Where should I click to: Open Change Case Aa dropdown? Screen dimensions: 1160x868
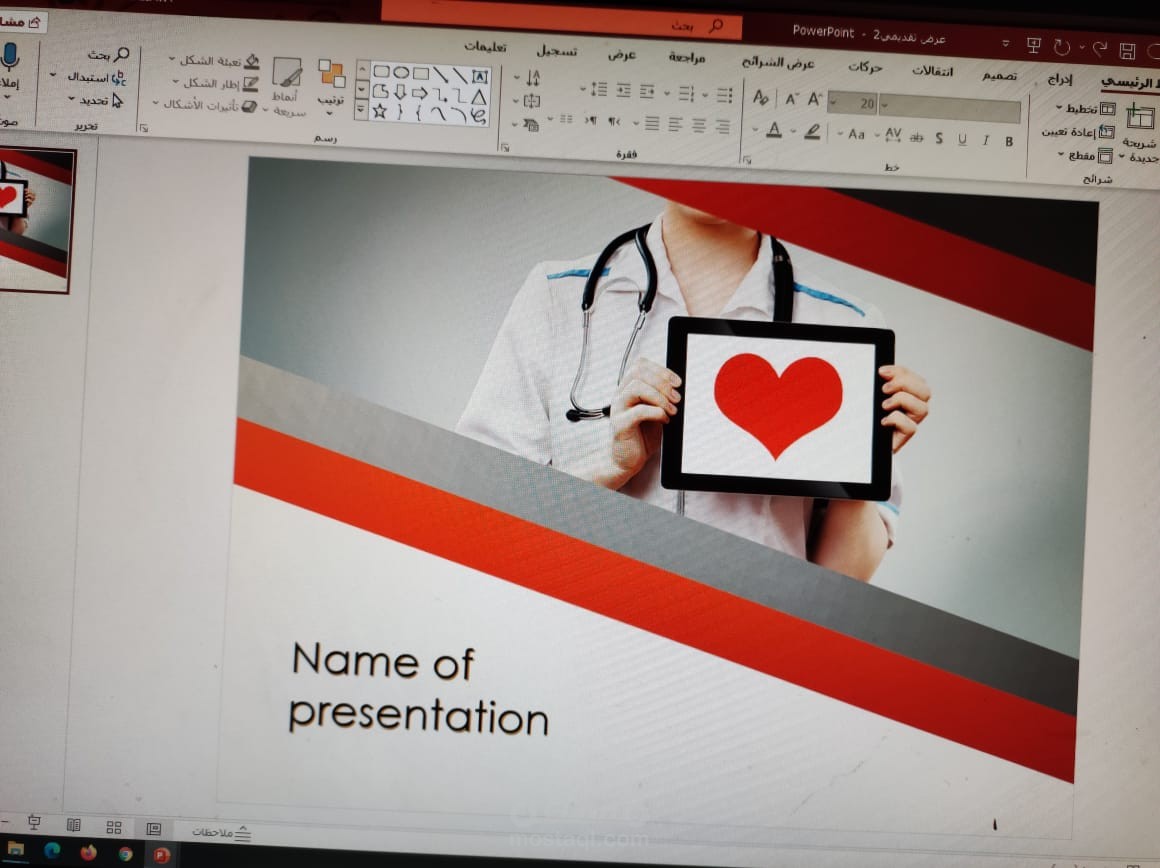pos(852,134)
